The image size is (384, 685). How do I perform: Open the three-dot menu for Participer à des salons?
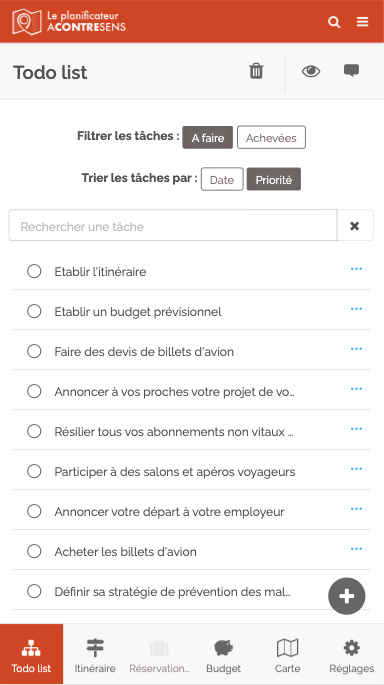[x=356, y=469]
